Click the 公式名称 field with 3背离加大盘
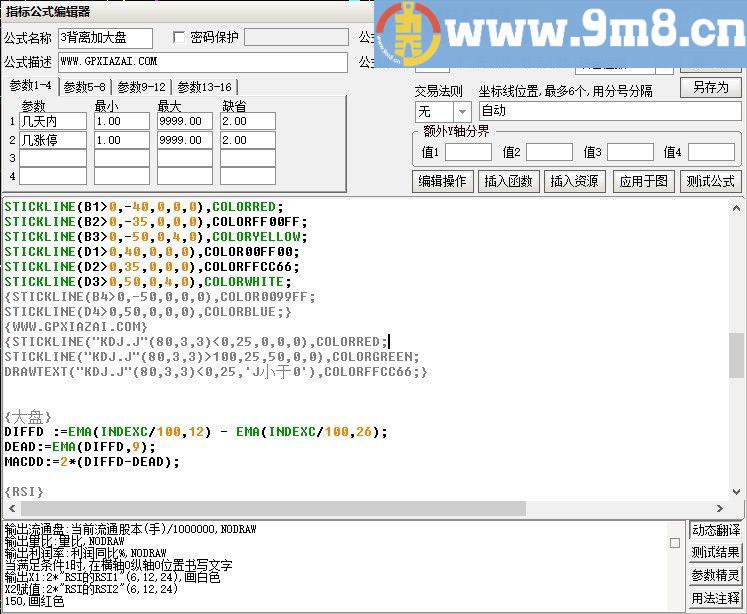 [x=105, y=38]
